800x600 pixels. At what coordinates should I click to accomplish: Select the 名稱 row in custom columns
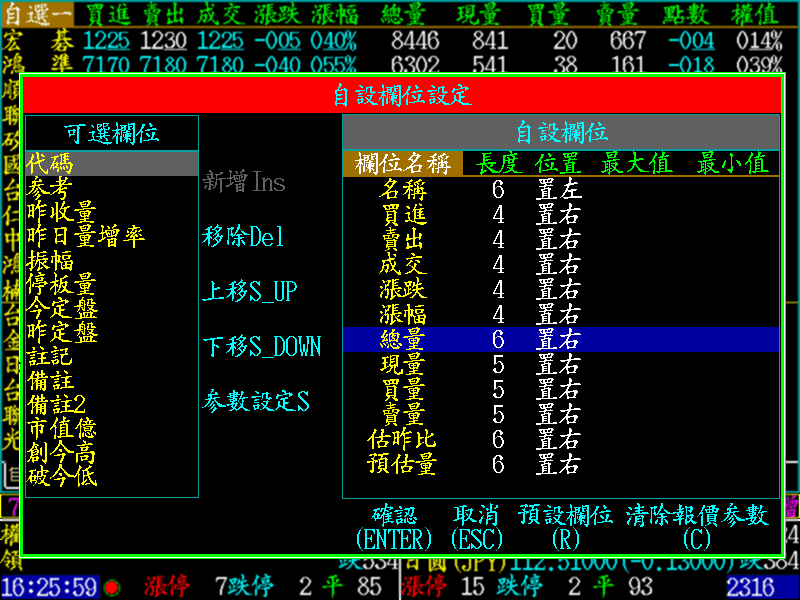(x=403, y=189)
